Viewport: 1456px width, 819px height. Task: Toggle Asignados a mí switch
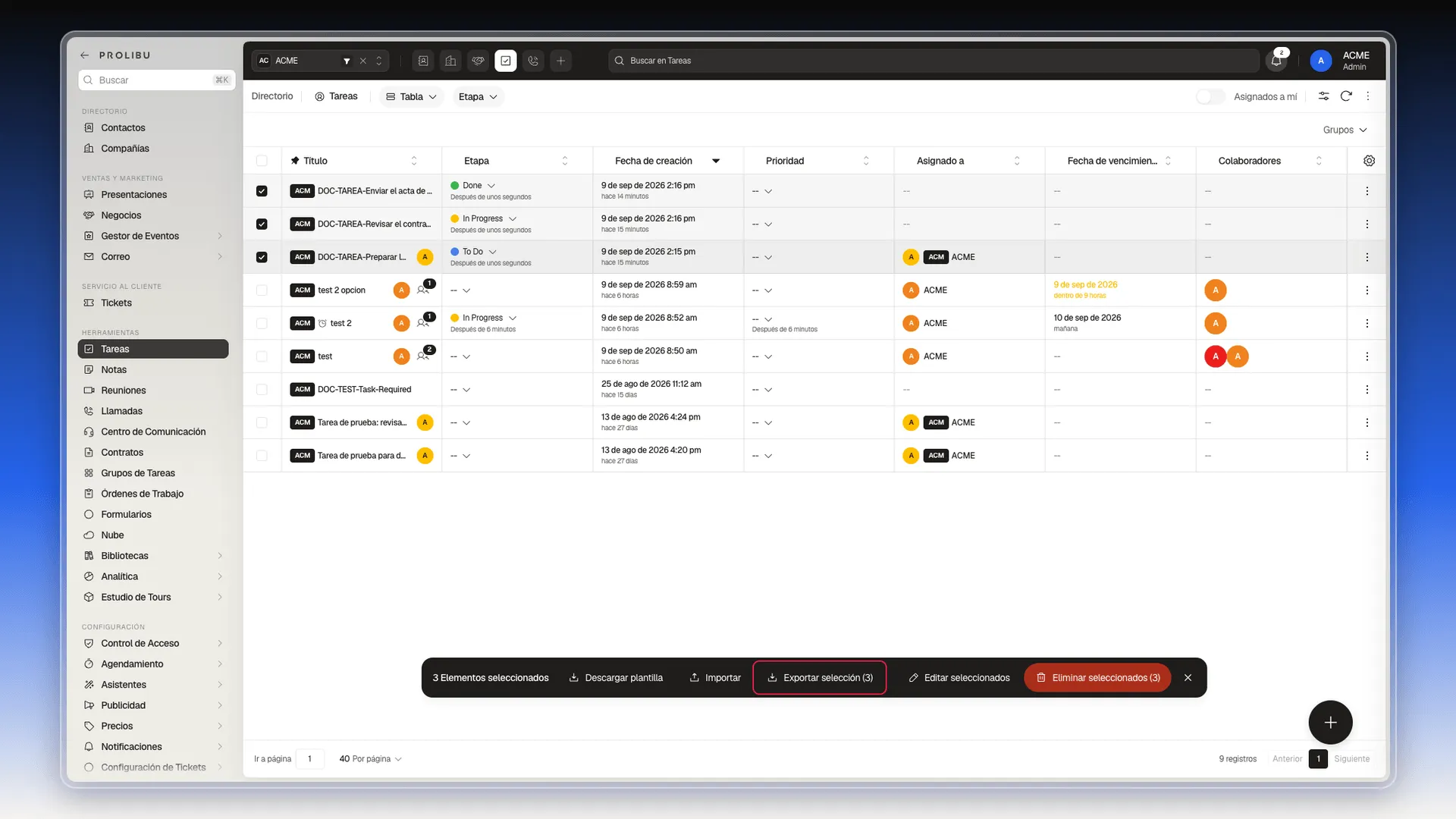tap(1210, 96)
